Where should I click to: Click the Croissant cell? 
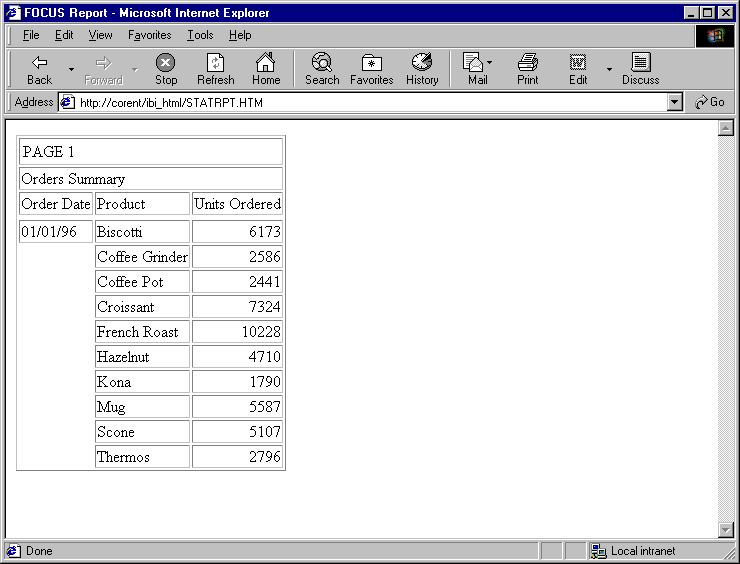coord(143,306)
